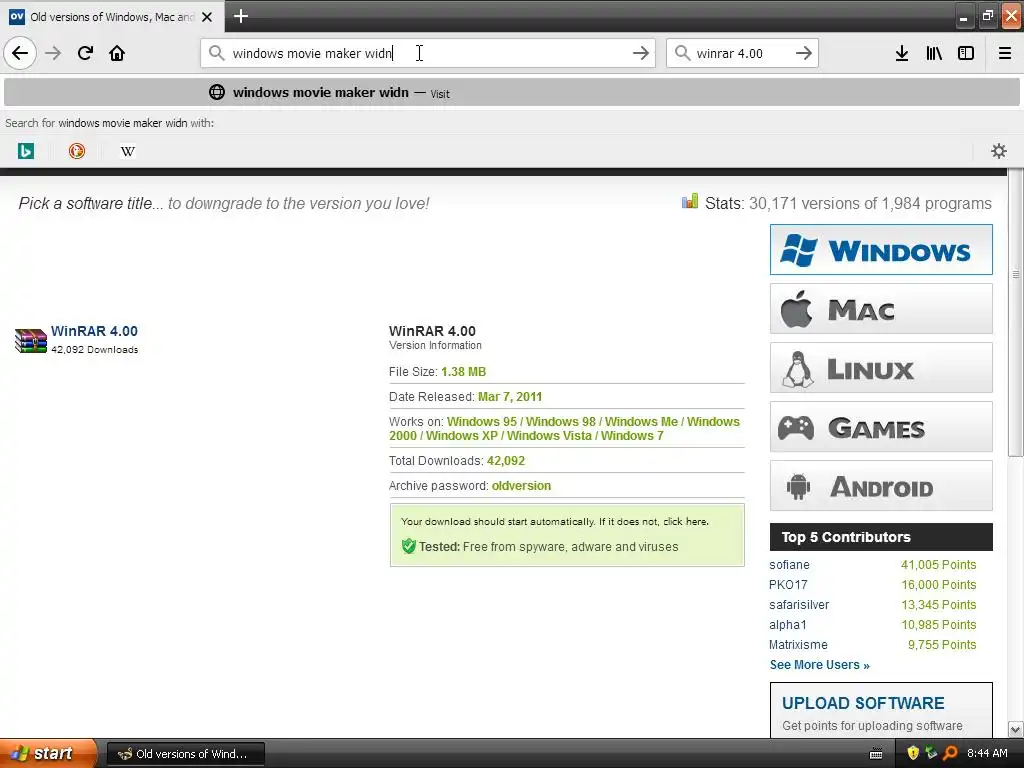Click the file size 1.38 MB value
Image resolution: width=1024 pixels, height=768 pixels.
point(463,372)
